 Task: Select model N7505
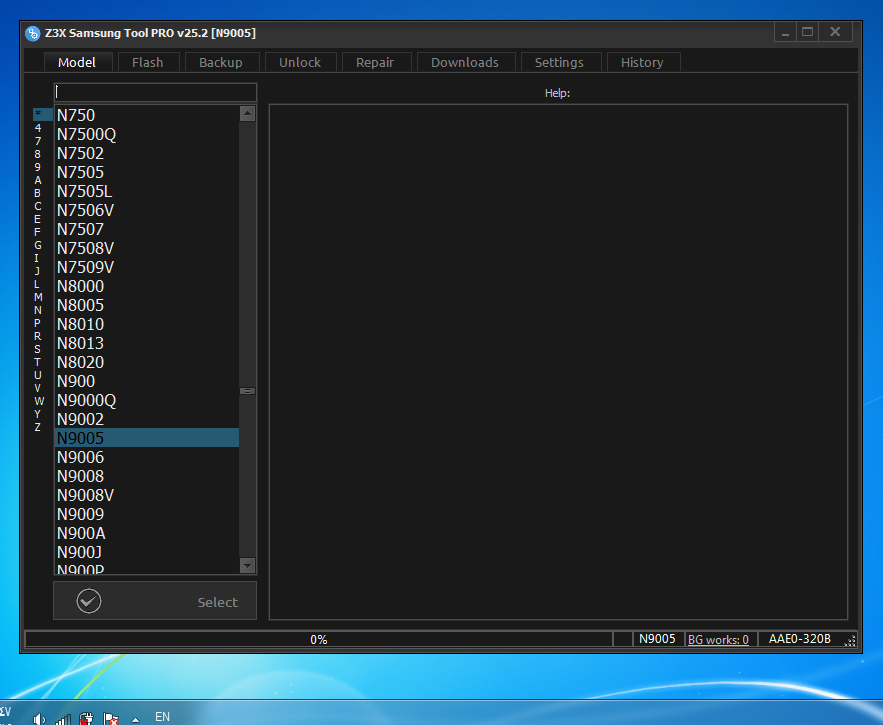[x=147, y=172]
